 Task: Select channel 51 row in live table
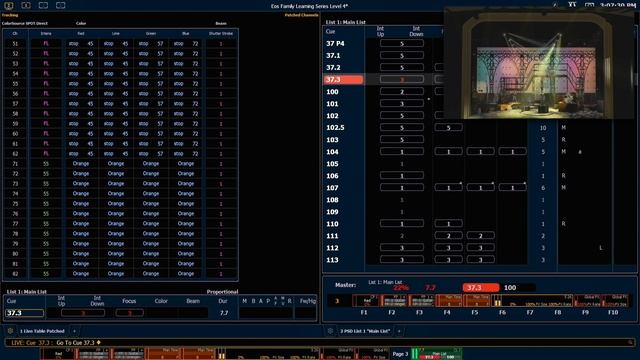120,44
